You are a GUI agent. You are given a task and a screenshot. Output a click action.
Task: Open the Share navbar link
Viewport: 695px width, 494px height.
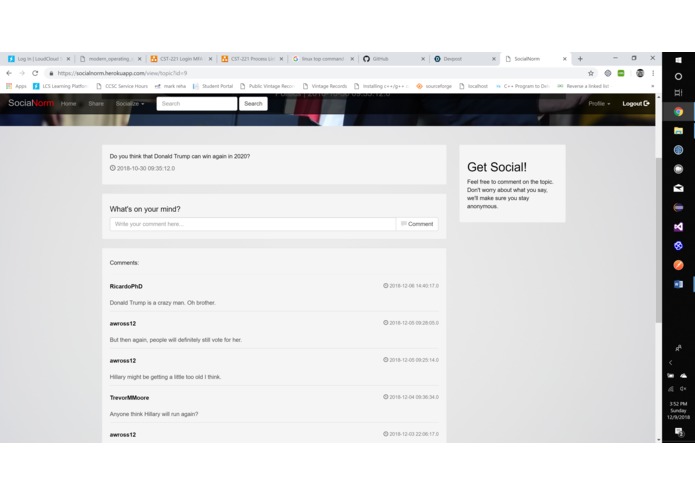point(96,104)
